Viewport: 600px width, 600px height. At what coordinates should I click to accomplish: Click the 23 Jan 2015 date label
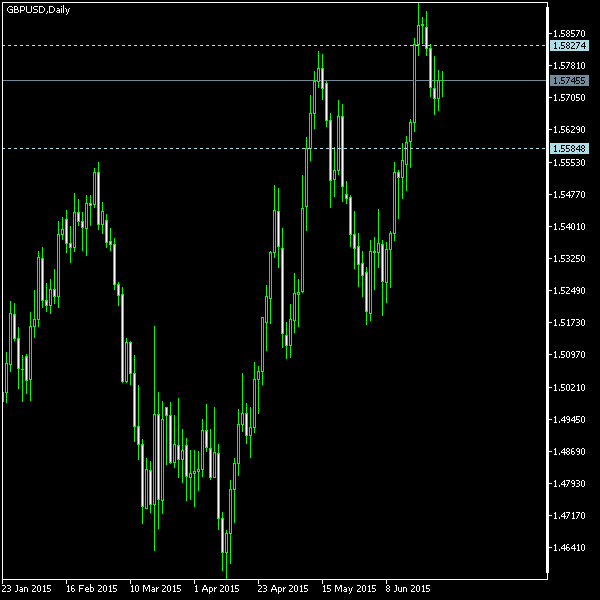(x=26, y=589)
